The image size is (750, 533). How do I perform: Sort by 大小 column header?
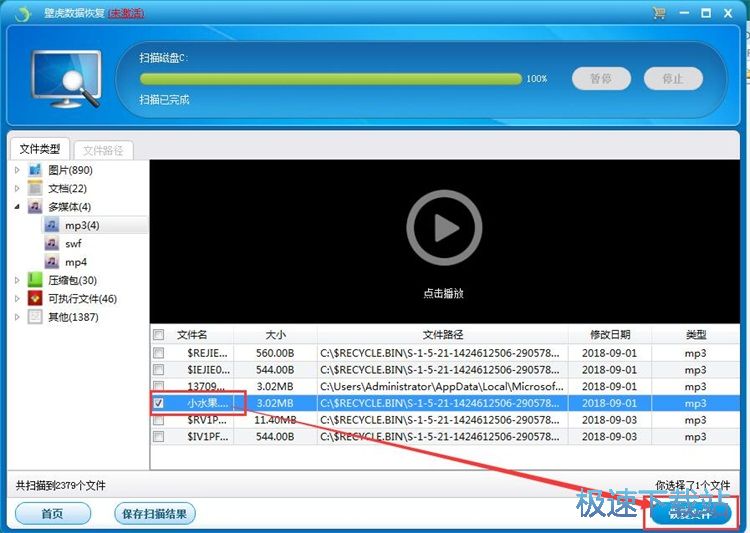tap(276, 334)
